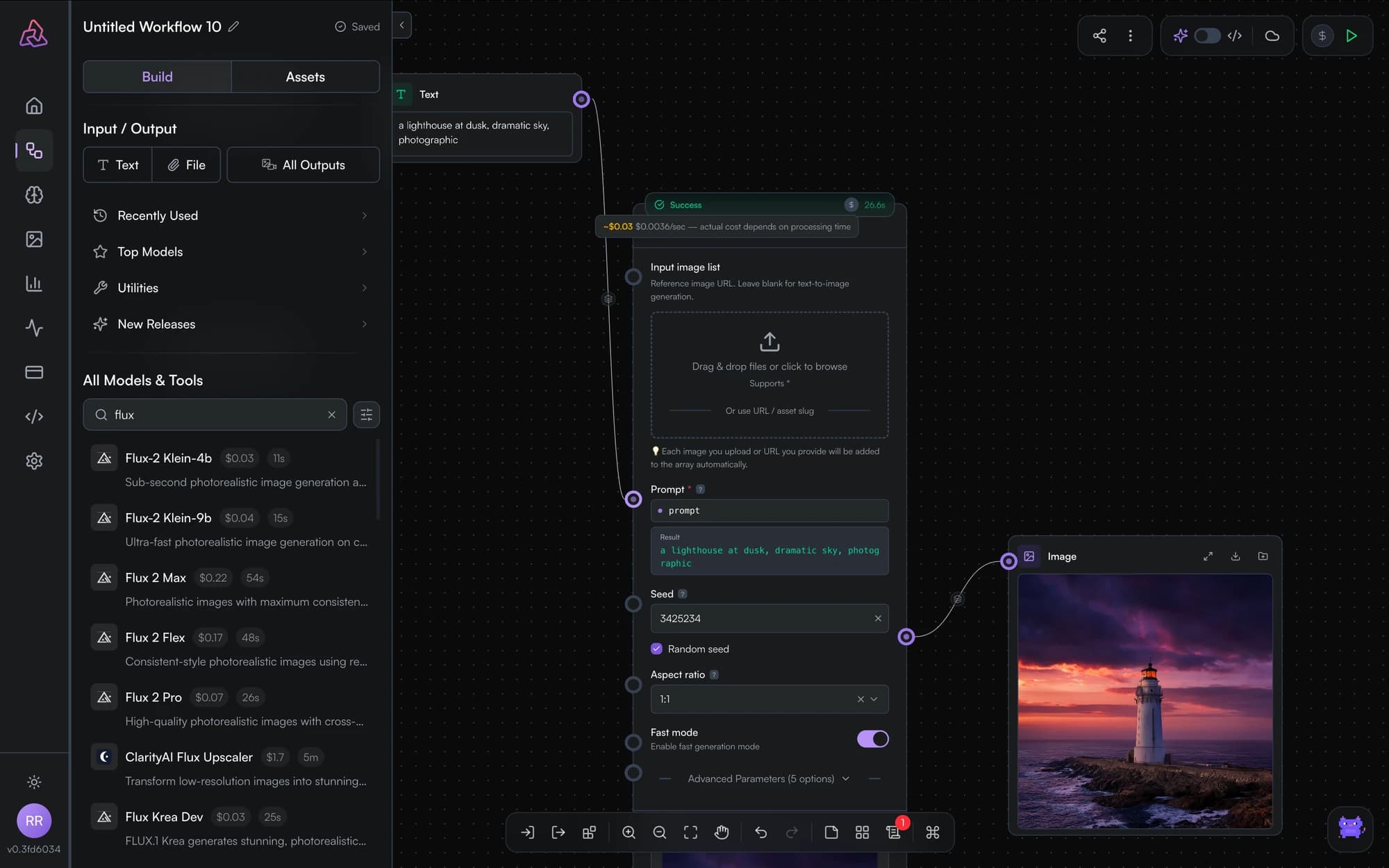Click the fit-to-screen icon

point(690,832)
